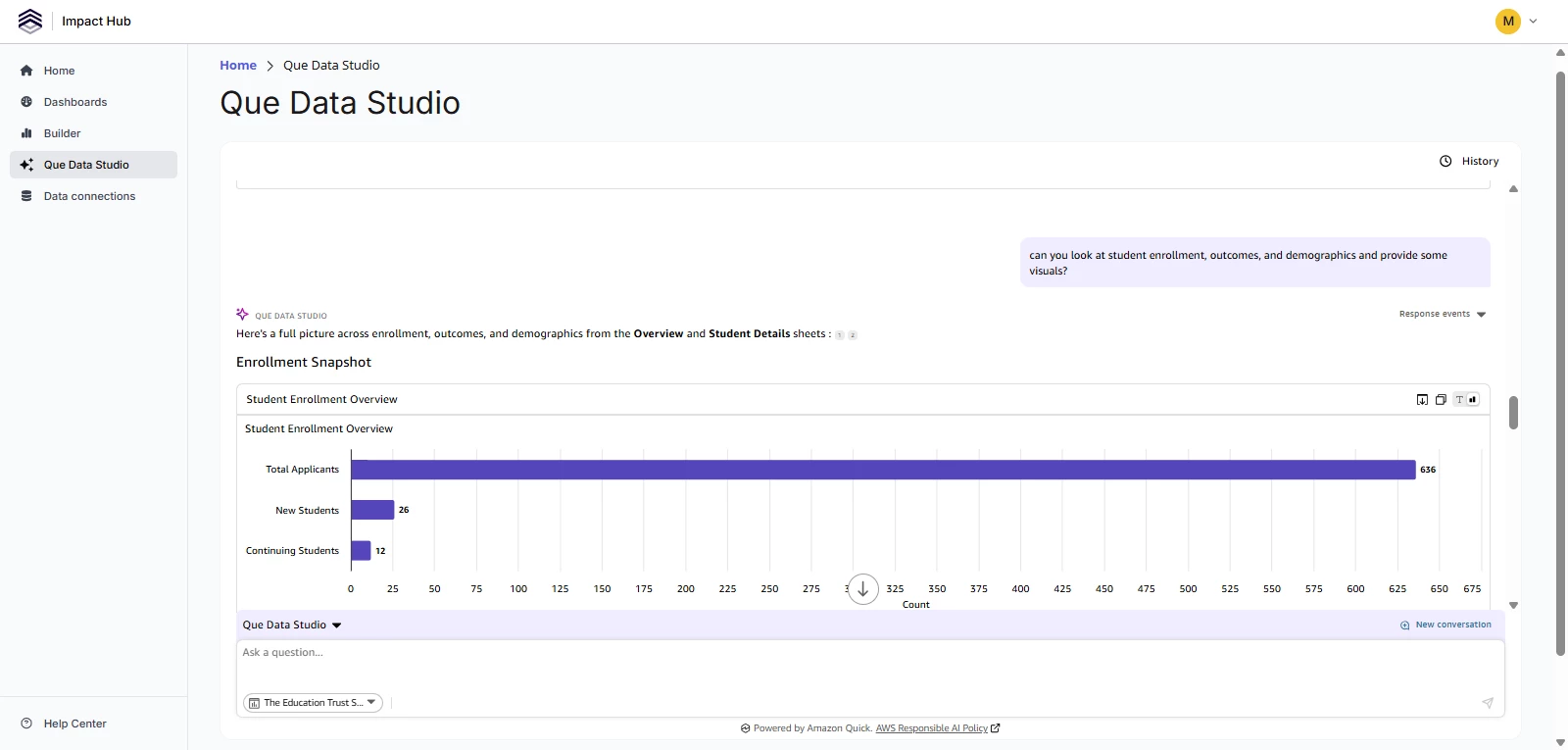Click the chat panel scroll up arrow
This screenshot has height=750, width=1568.
[1513, 189]
